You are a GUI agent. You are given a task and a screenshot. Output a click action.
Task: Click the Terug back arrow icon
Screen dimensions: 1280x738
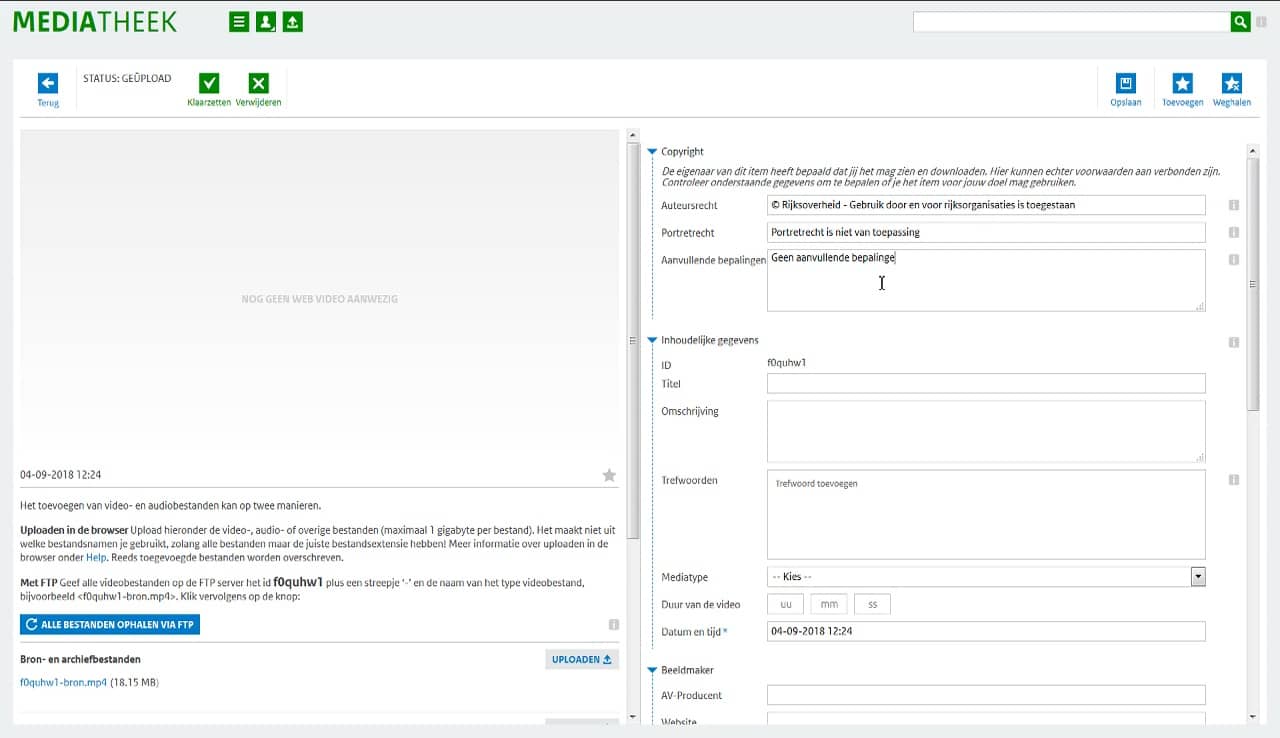(48, 84)
